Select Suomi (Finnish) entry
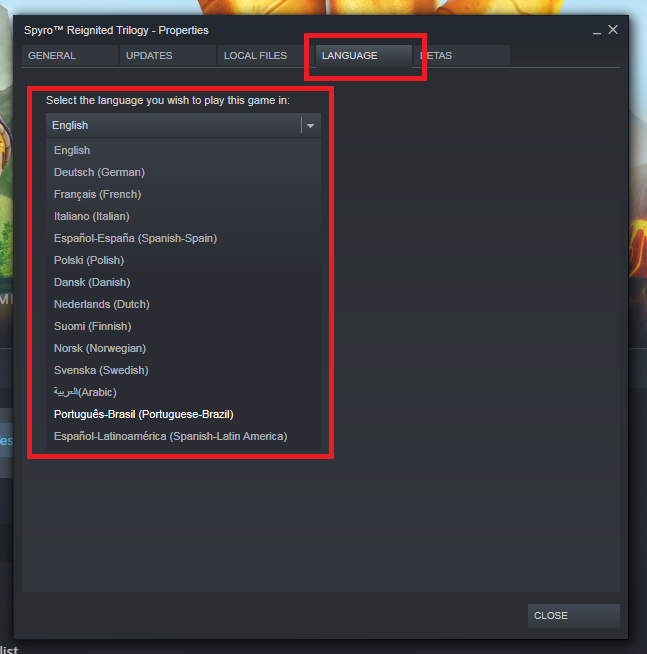Screen dimensions: 647x654 pyautogui.click(x=183, y=326)
